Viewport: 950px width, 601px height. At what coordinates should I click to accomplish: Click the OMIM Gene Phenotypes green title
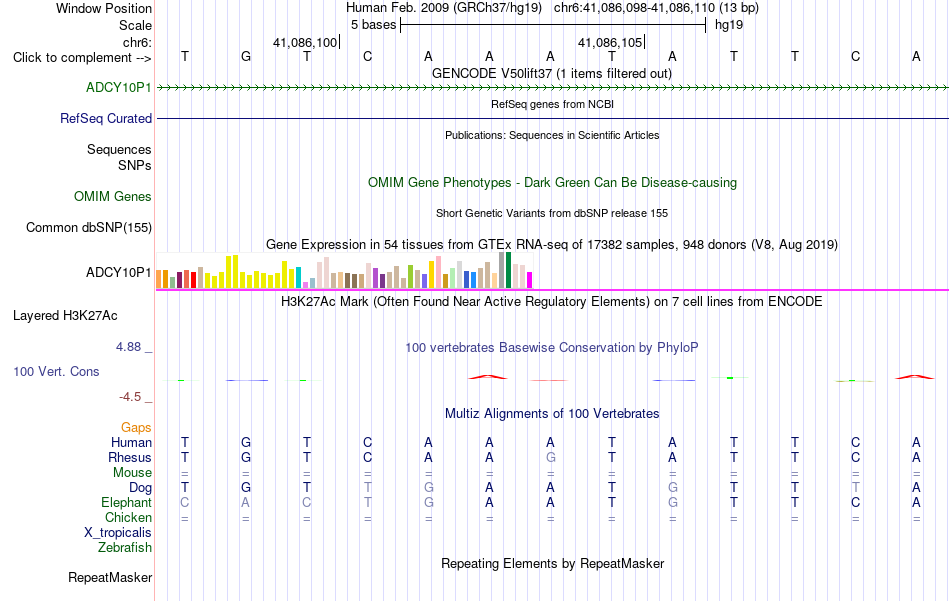pos(552,182)
